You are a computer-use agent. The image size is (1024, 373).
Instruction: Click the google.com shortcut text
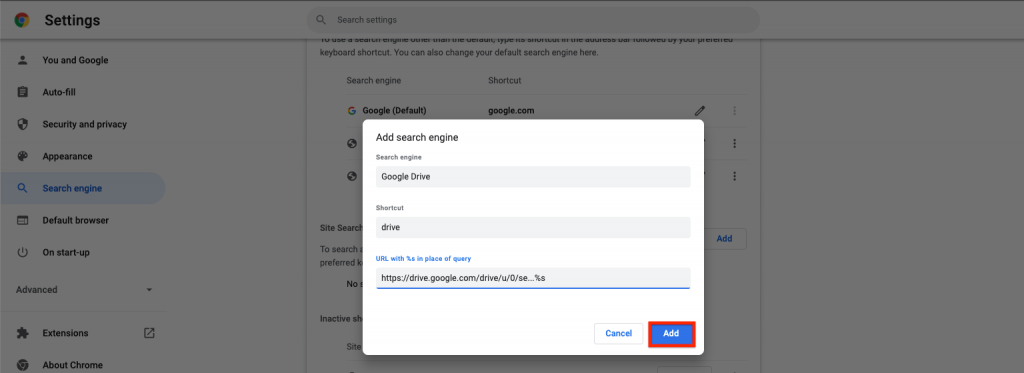(511, 111)
